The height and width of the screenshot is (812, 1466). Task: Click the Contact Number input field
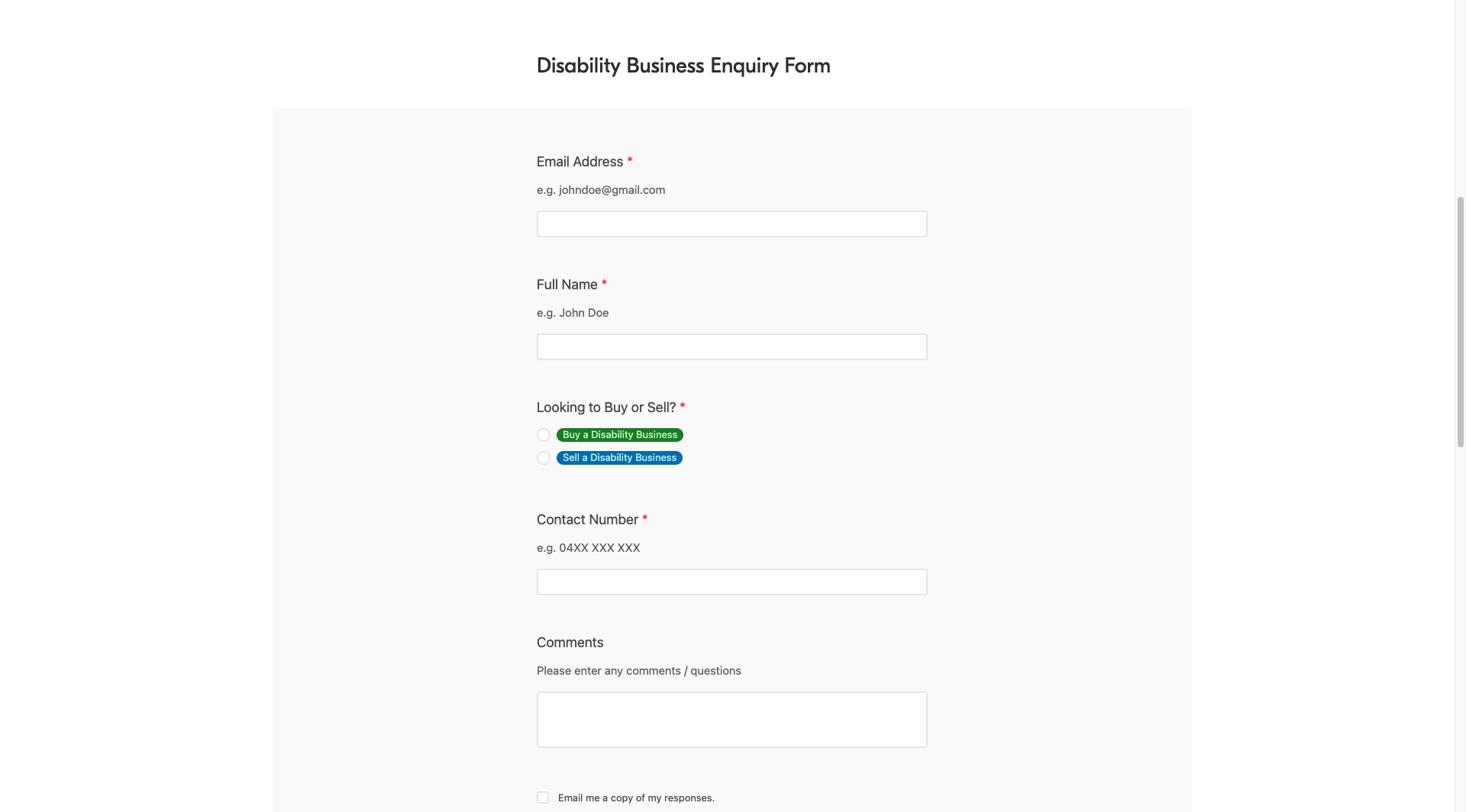pos(731,582)
